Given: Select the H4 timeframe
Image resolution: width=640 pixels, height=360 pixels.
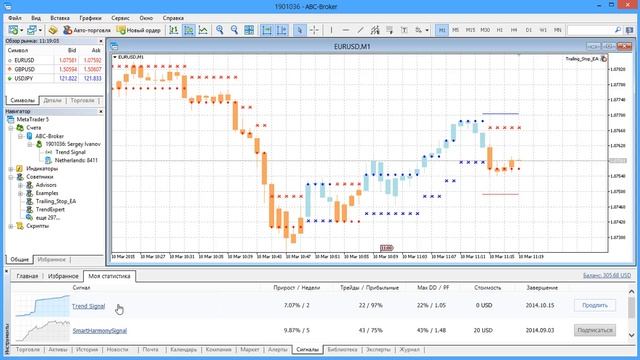Looking at the screenshot, I should pos(514,30).
